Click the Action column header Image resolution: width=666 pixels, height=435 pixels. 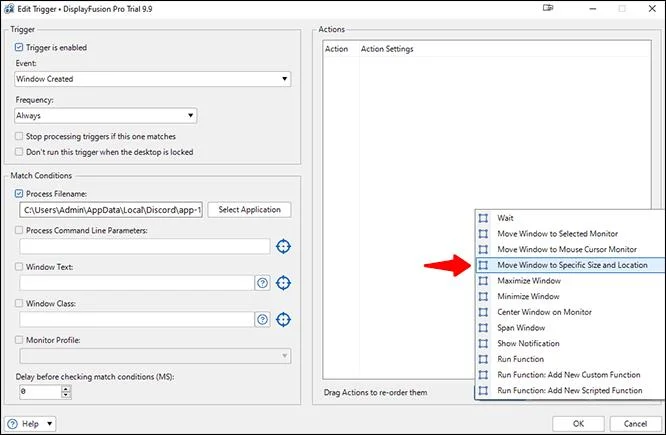tap(341, 49)
